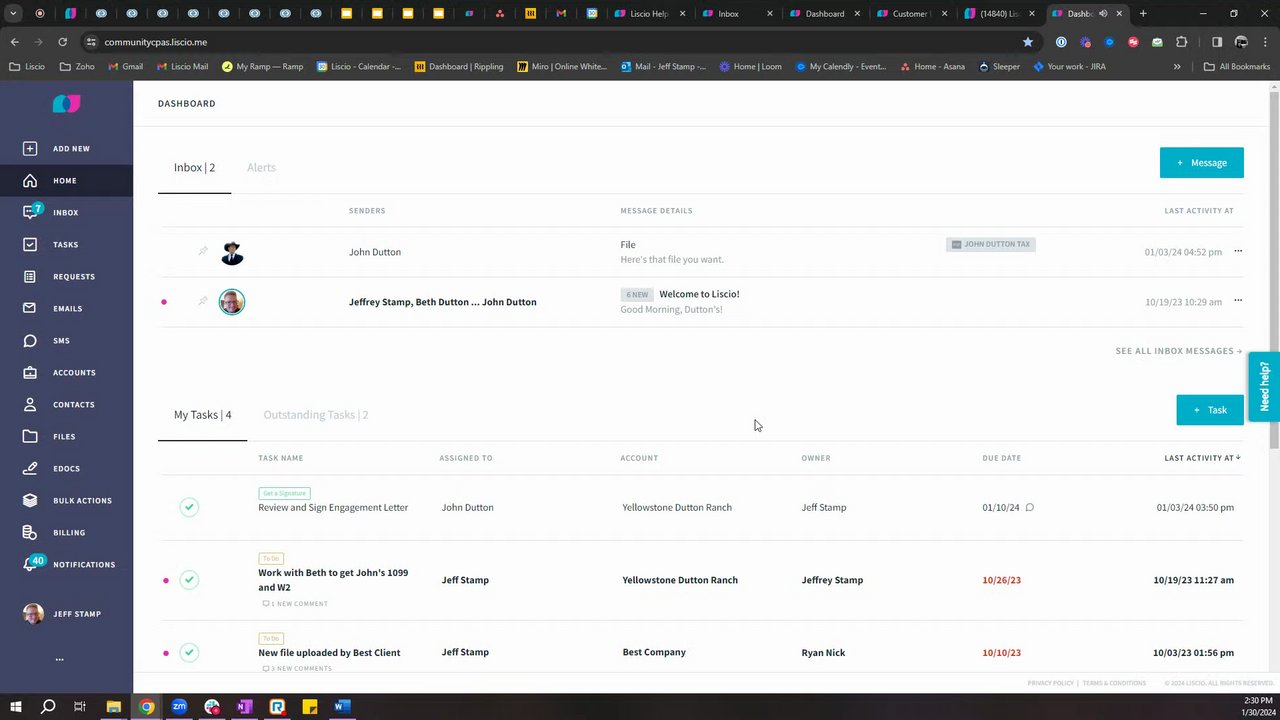
Task: Click the bookmark star in the address bar
Action: pyautogui.click(x=1028, y=42)
